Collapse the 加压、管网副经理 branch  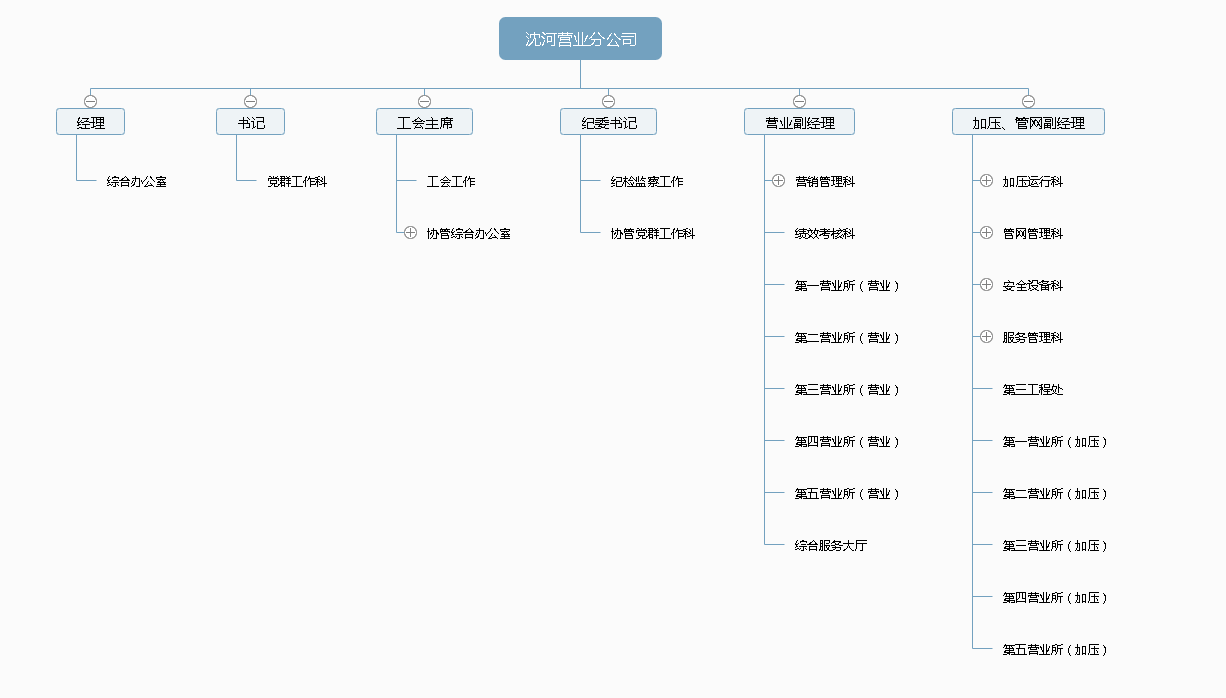1028,101
